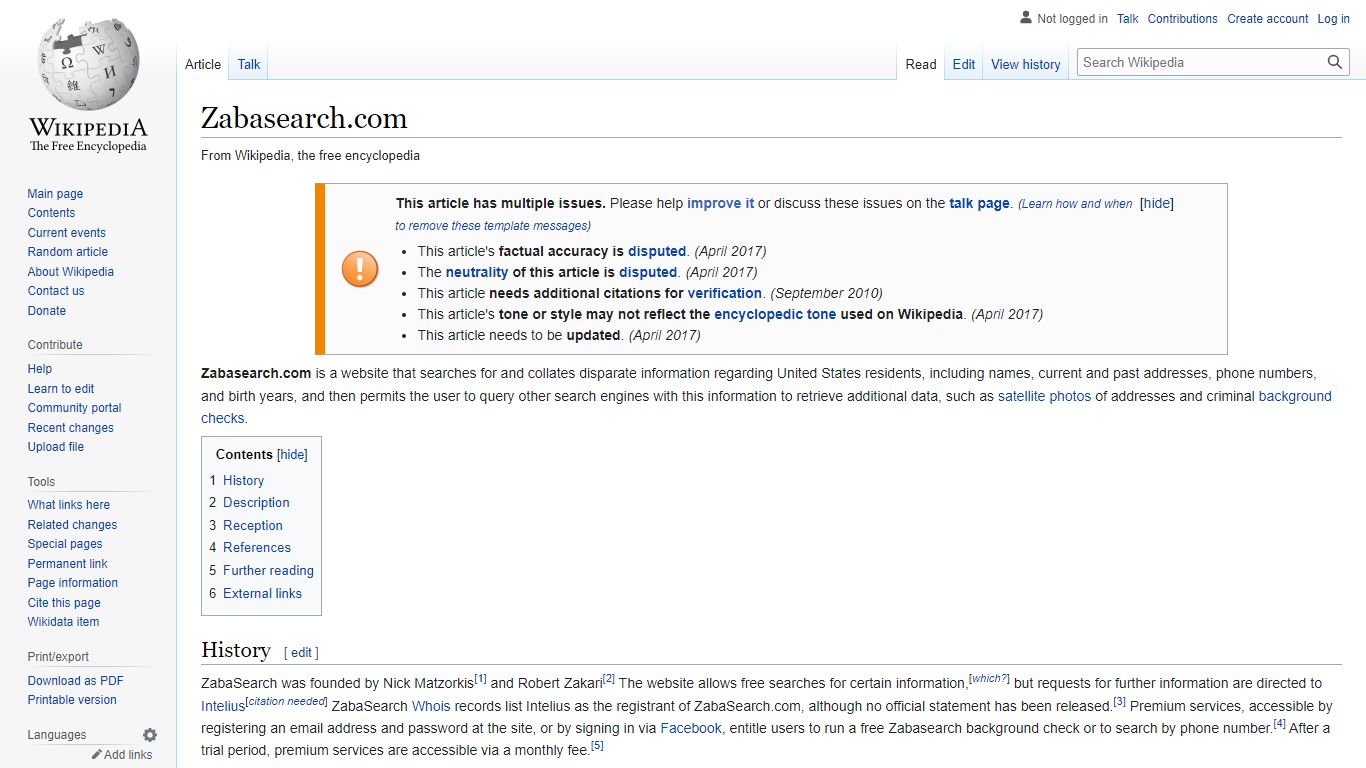
Task: Click the pencil icon next to Add links
Action: 97,755
